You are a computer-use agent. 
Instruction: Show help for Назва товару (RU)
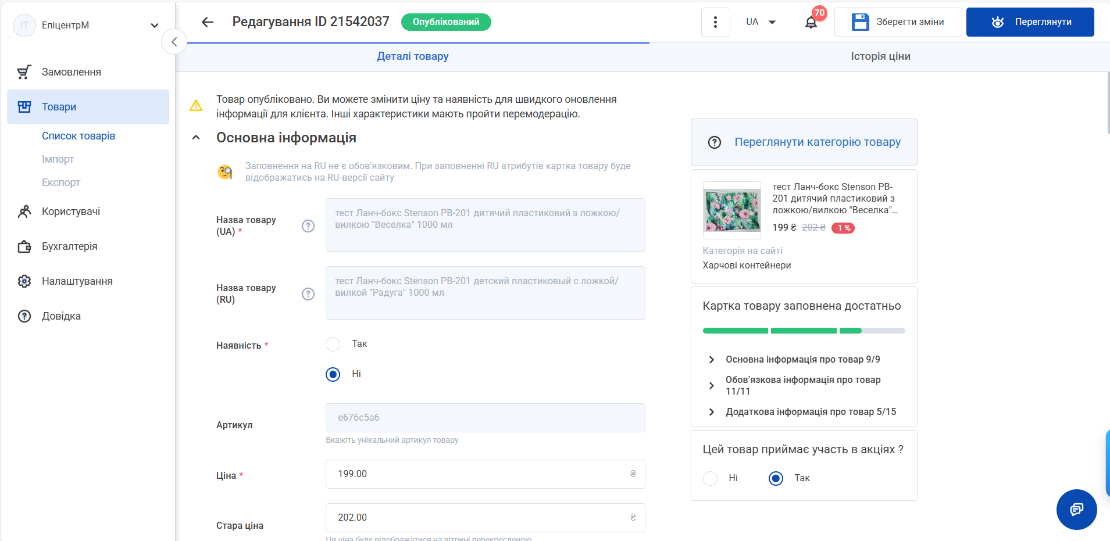coord(308,294)
